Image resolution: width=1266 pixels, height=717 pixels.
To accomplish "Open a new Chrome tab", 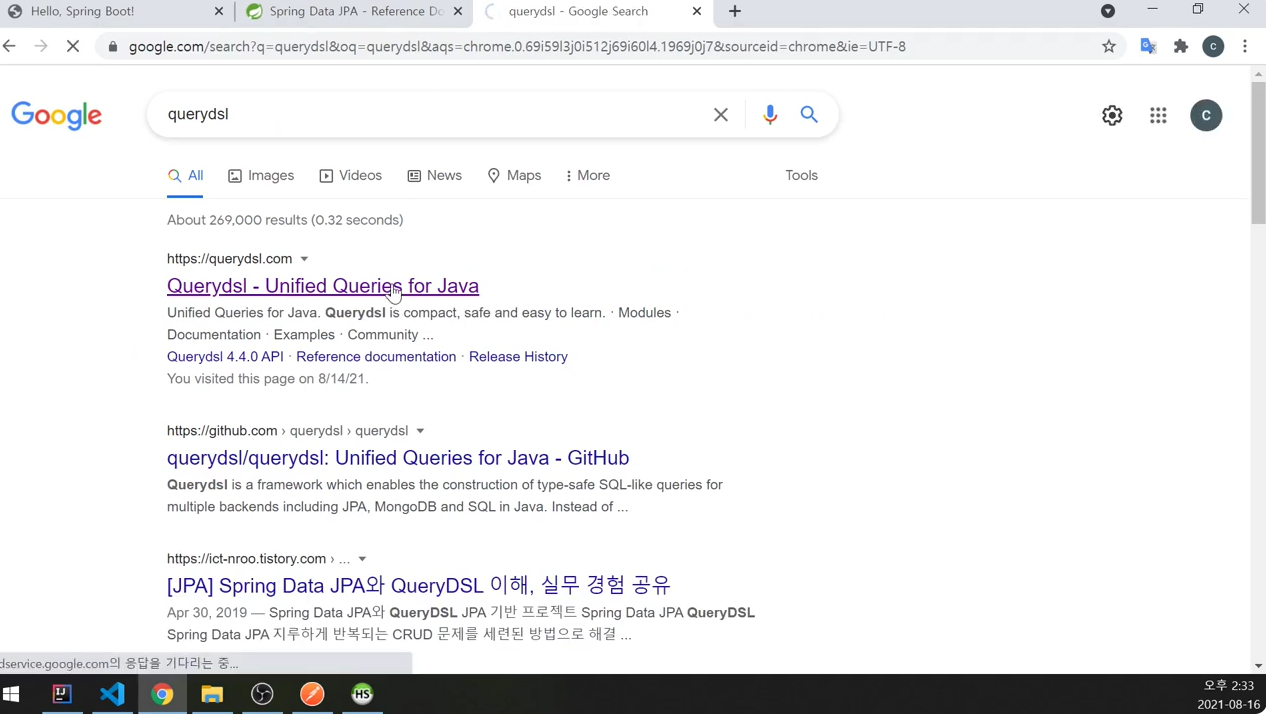I will point(735,11).
